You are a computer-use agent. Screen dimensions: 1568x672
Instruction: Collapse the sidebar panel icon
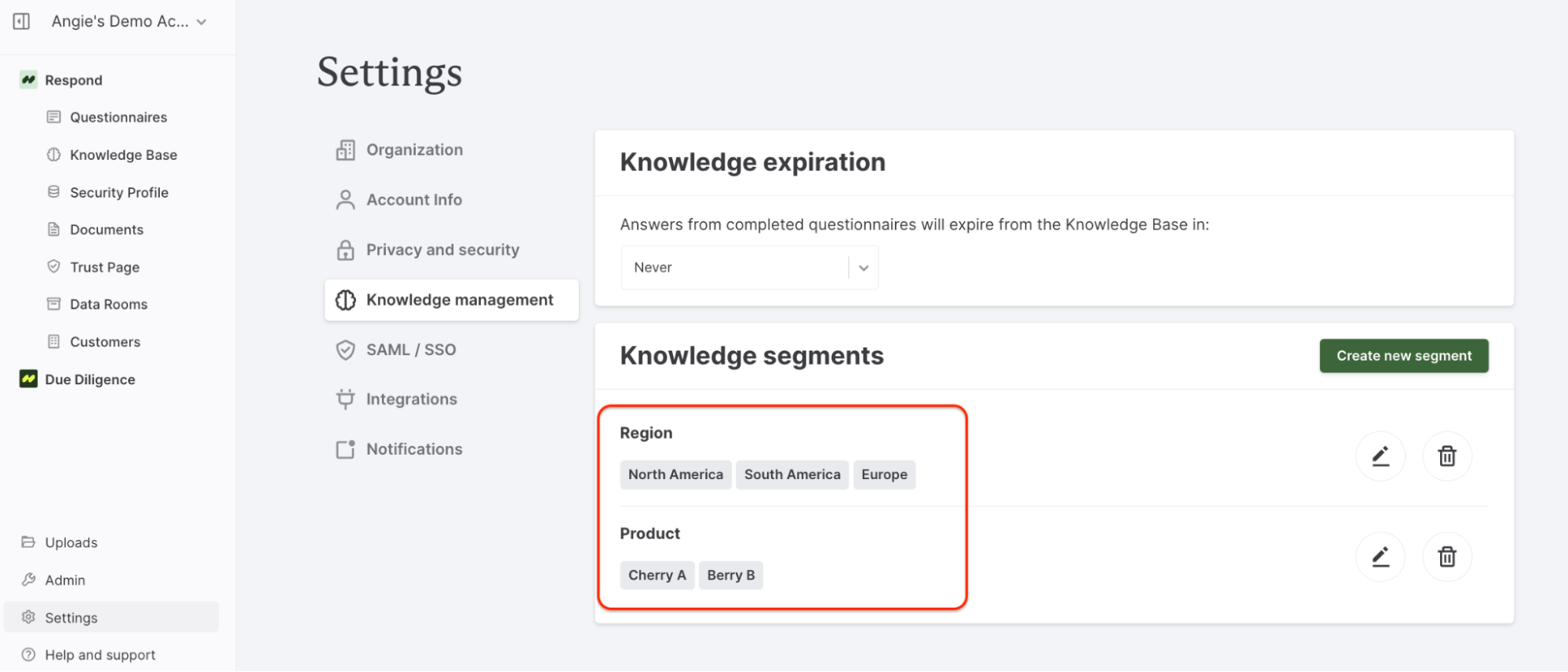pos(21,21)
